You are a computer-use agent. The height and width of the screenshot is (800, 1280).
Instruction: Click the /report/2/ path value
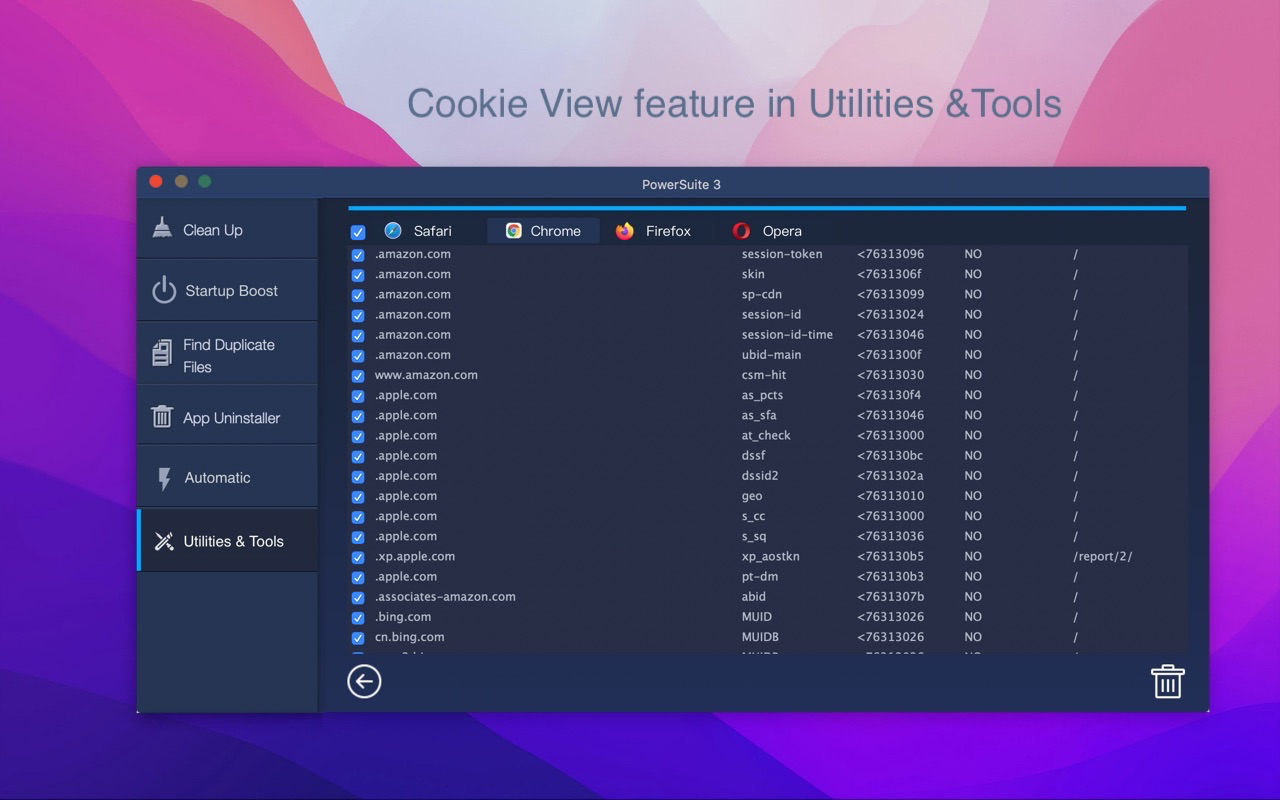click(1103, 557)
